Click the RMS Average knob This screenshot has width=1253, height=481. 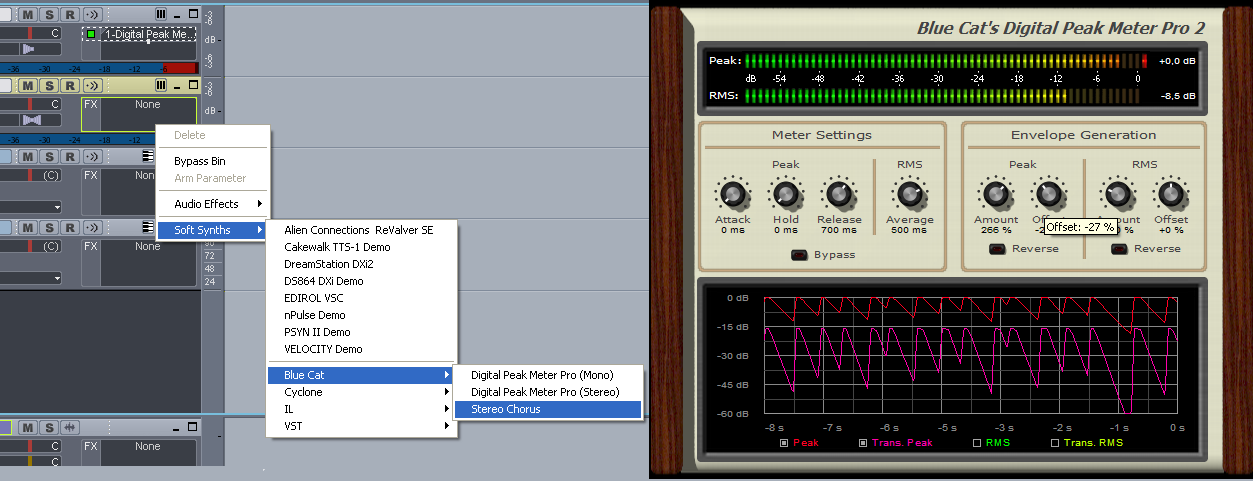909,194
